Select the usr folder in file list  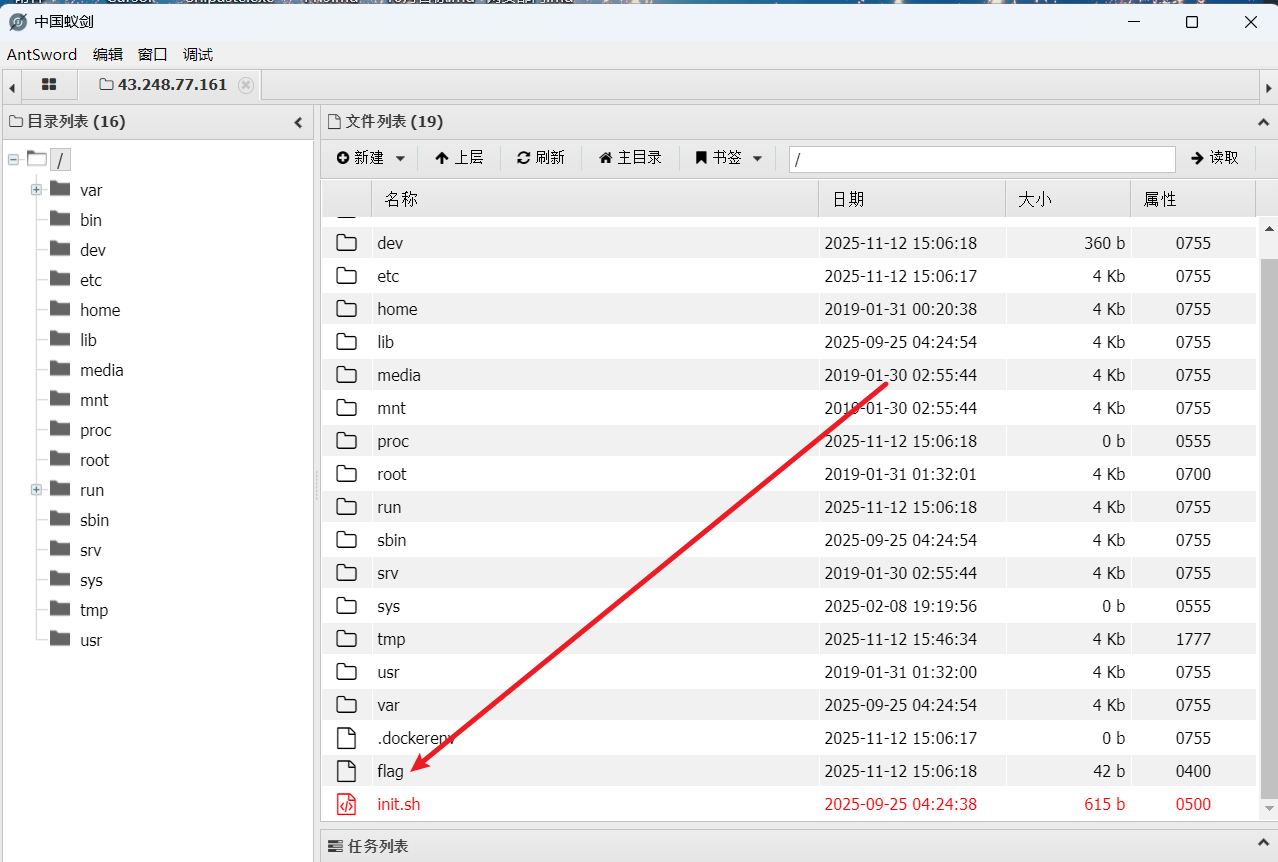388,672
